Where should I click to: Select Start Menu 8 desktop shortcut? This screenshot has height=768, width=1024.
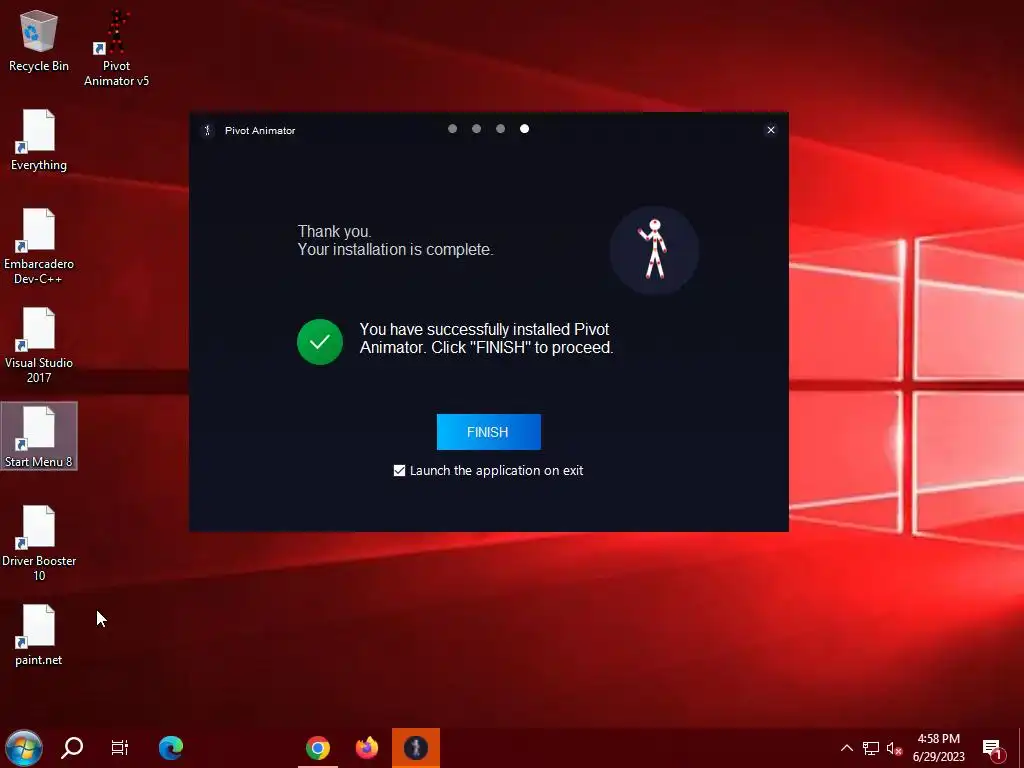pos(39,436)
